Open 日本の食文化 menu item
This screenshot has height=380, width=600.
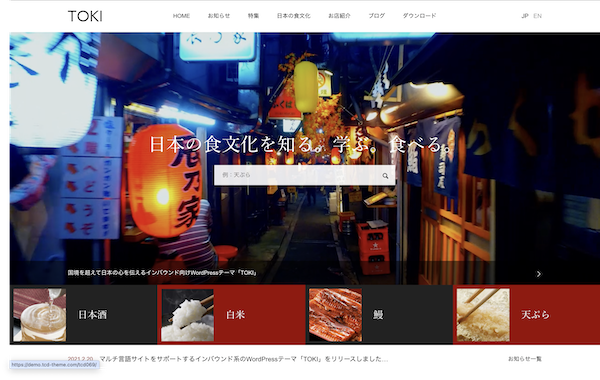coord(293,16)
